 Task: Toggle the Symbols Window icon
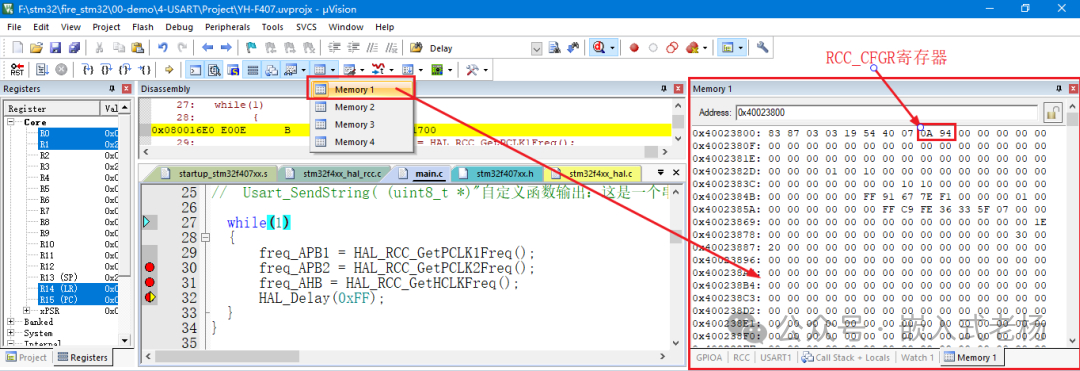click(x=233, y=70)
